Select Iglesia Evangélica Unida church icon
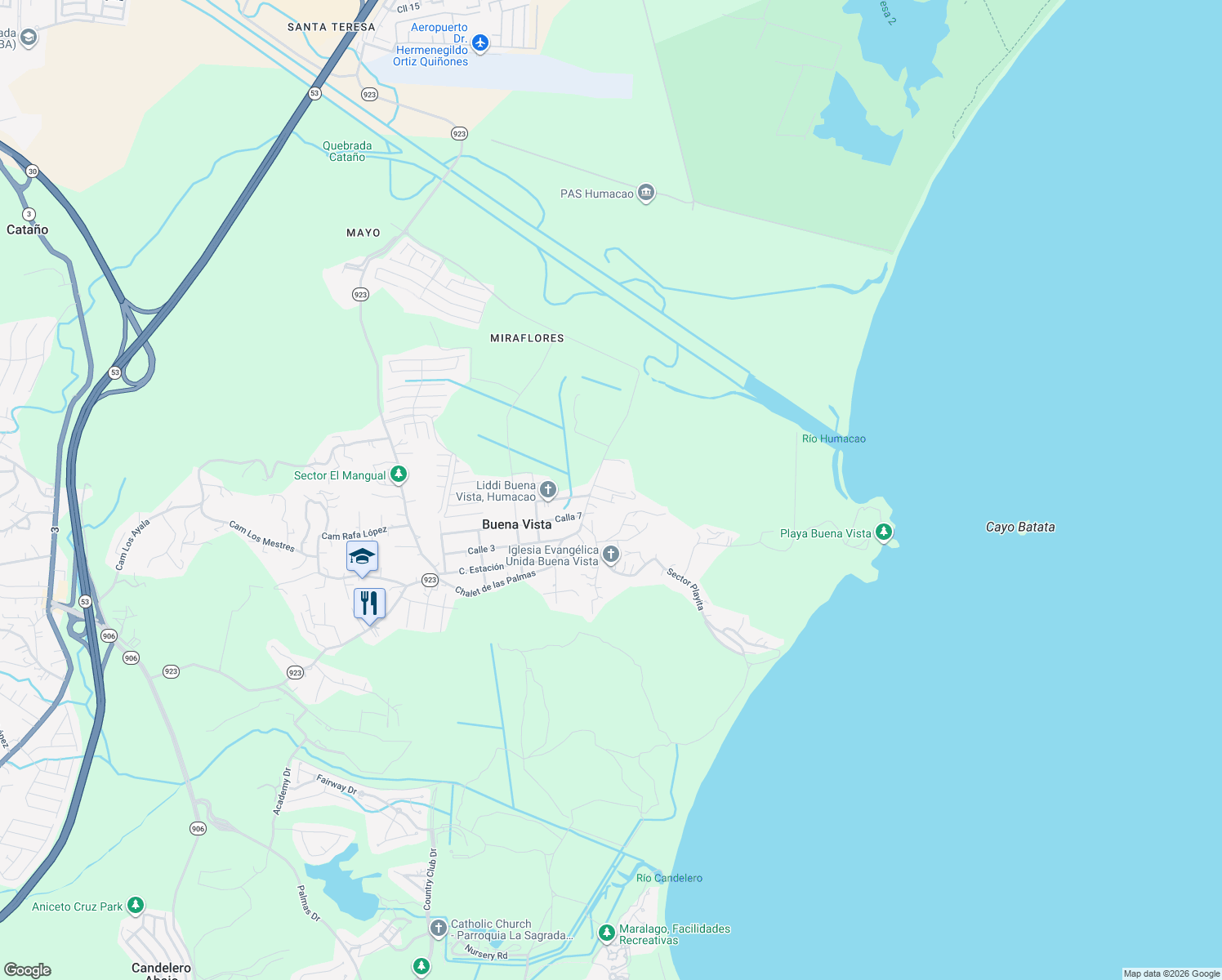This screenshot has width=1222, height=980. pos(610,555)
